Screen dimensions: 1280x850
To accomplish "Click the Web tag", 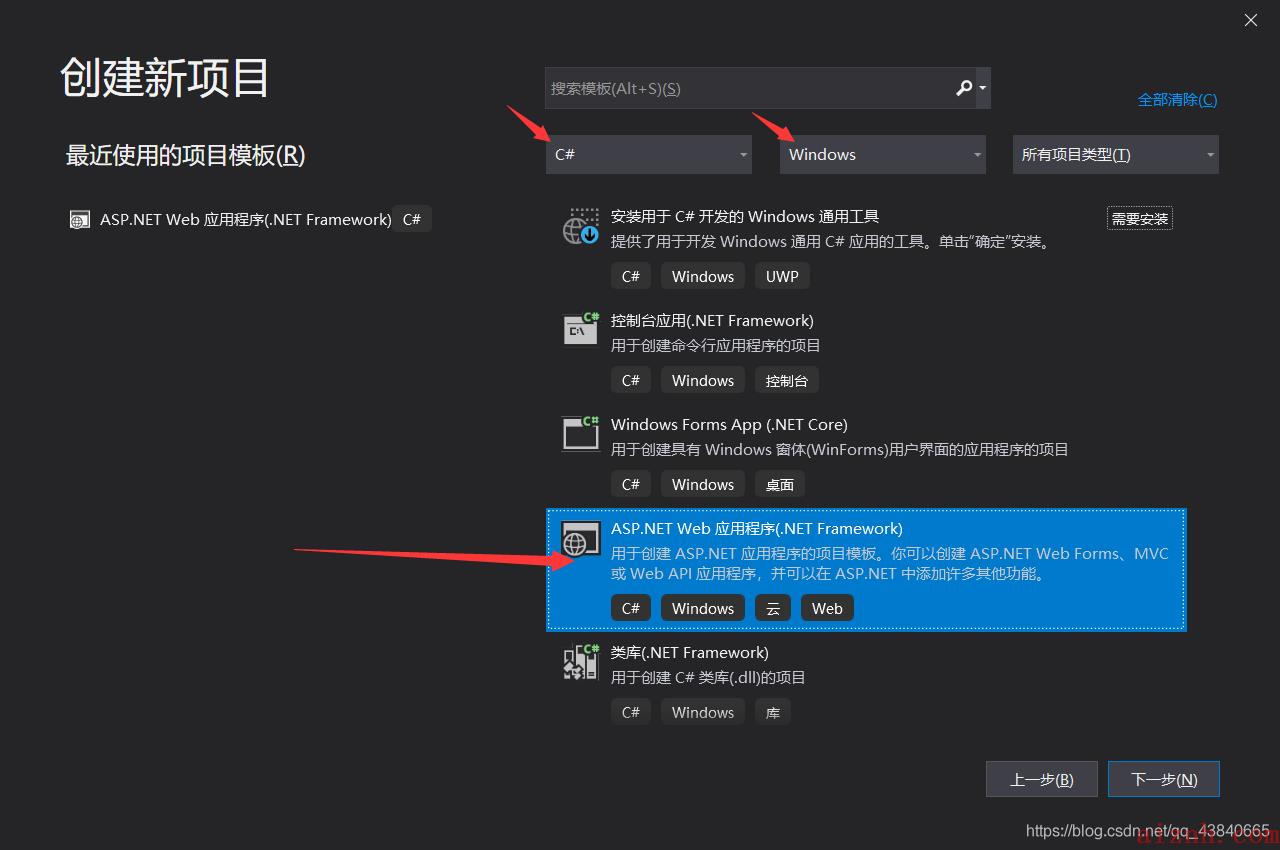I will click(827, 608).
